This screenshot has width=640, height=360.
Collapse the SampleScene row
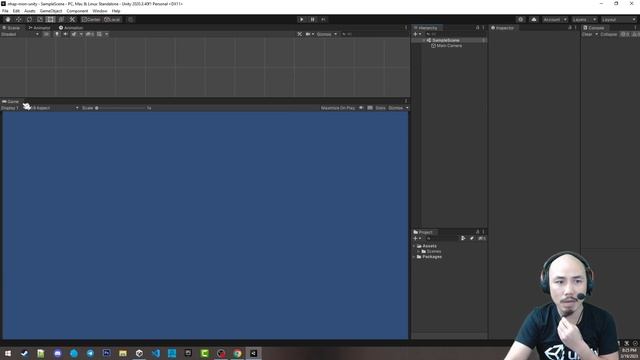pos(424,40)
